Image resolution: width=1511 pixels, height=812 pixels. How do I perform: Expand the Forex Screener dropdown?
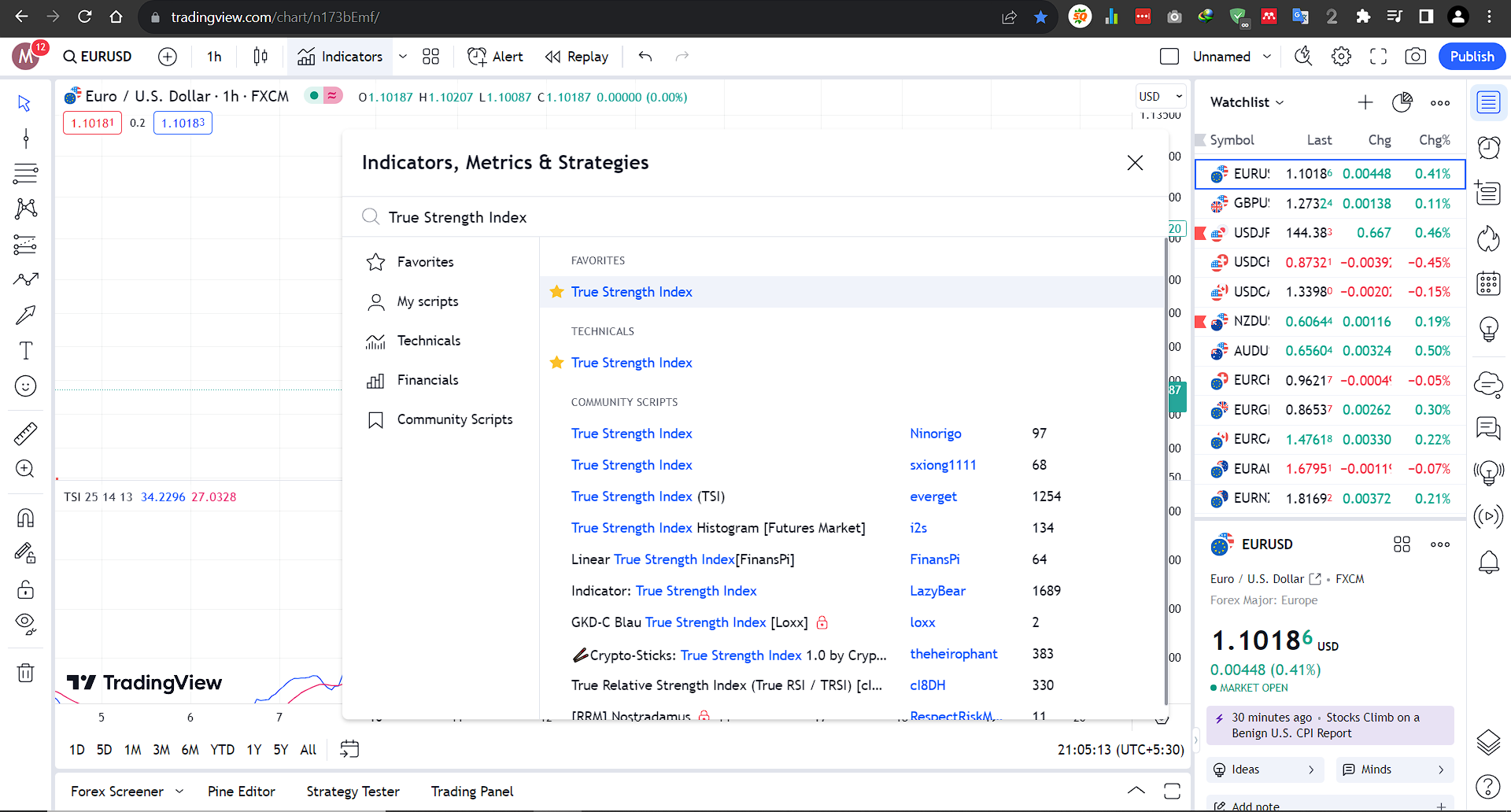click(x=179, y=792)
